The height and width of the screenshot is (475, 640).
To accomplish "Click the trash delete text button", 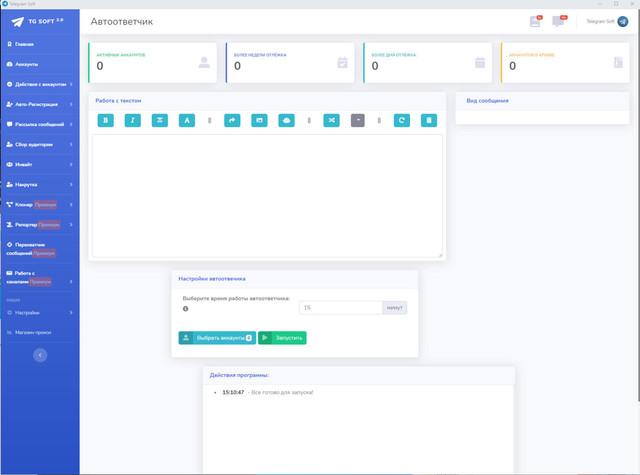I will (x=429, y=120).
